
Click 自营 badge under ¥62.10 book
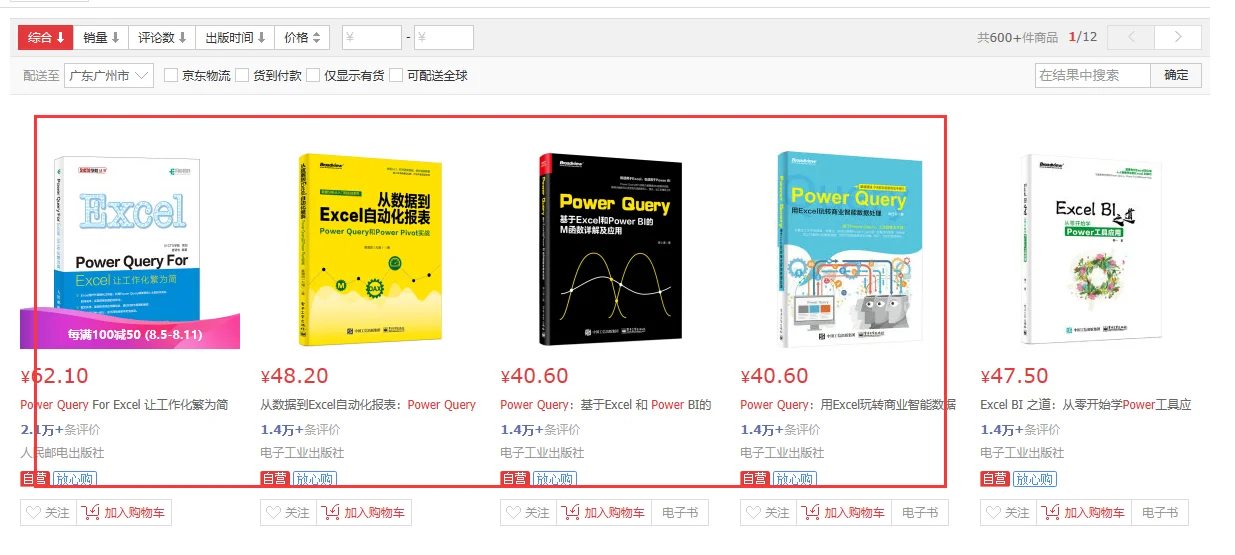tap(34, 479)
